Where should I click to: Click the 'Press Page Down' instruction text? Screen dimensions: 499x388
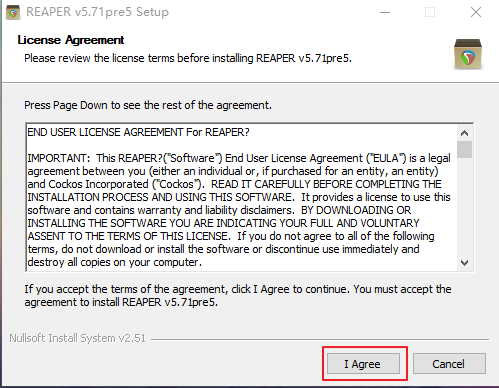(x=148, y=105)
